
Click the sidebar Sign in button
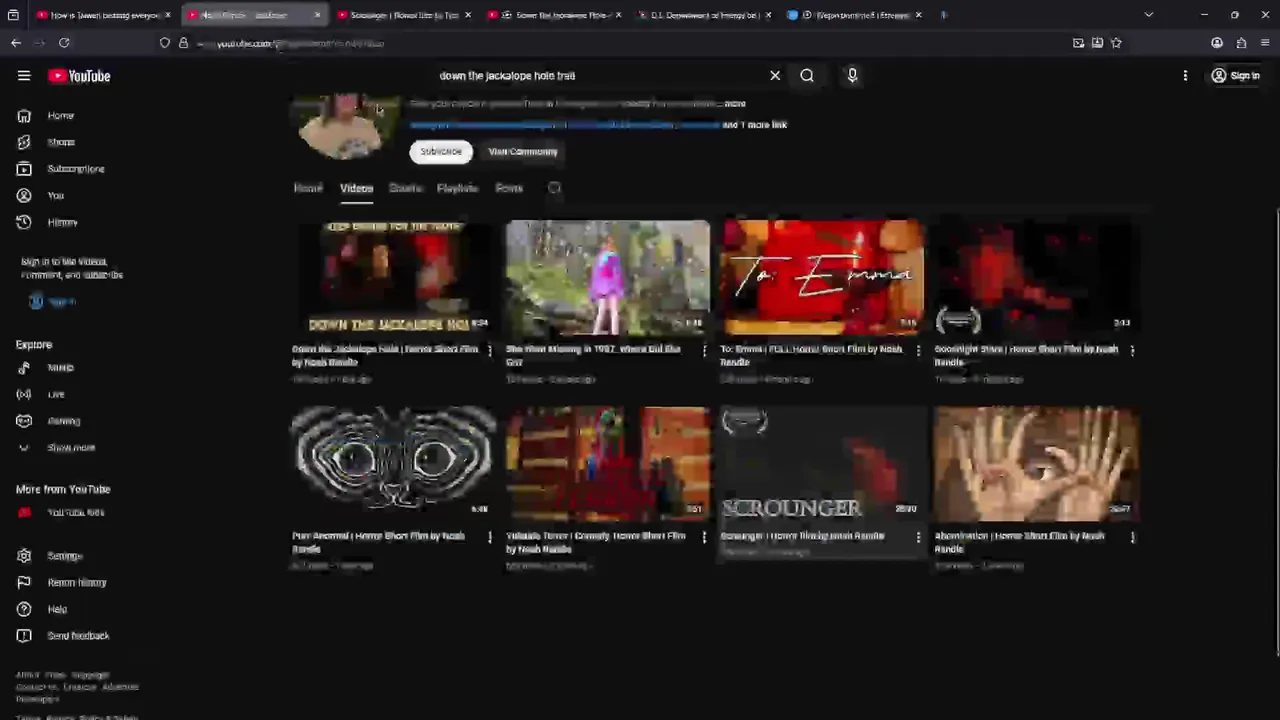pos(52,302)
